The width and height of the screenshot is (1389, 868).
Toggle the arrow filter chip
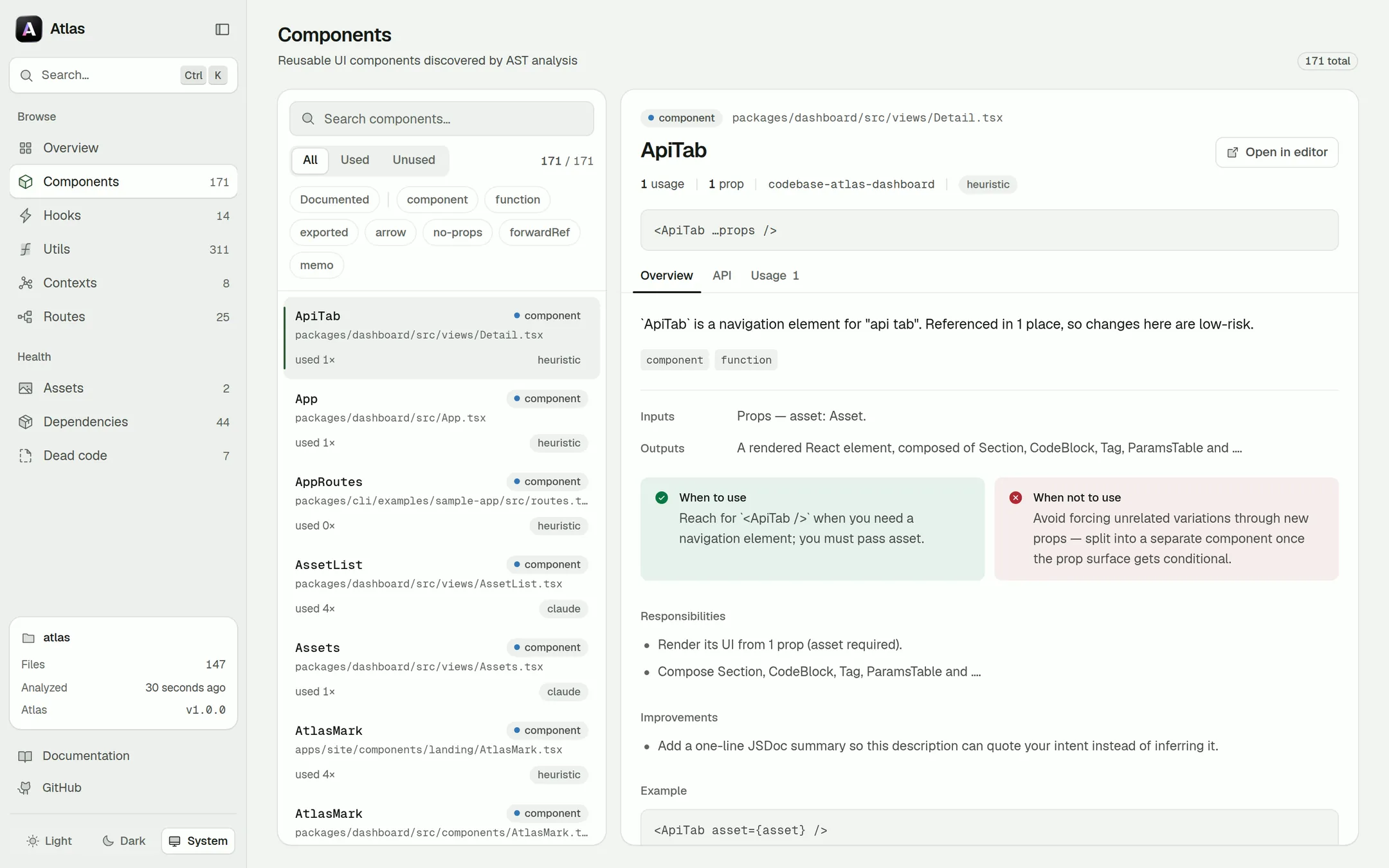click(x=390, y=232)
